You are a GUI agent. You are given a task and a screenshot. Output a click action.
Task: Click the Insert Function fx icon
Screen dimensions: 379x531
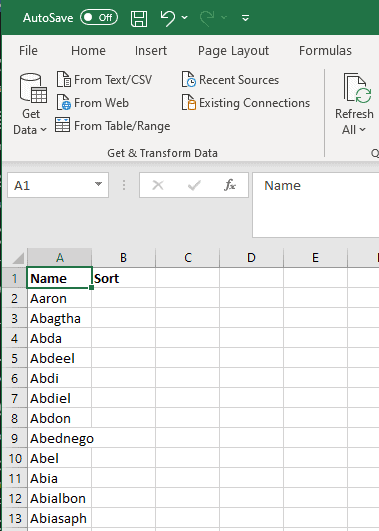click(x=230, y=185)
